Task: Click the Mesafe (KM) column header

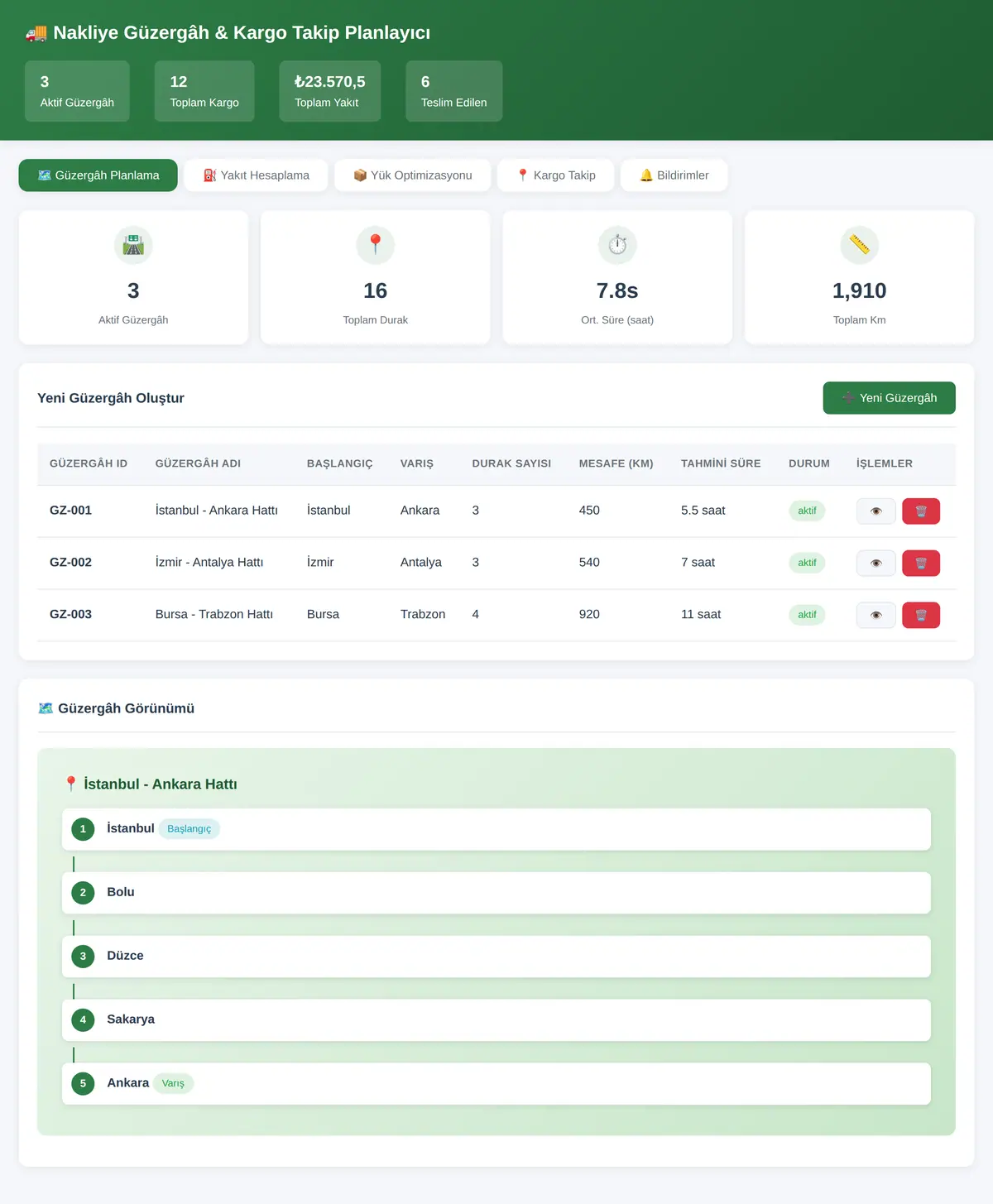Action: point(616,463)
